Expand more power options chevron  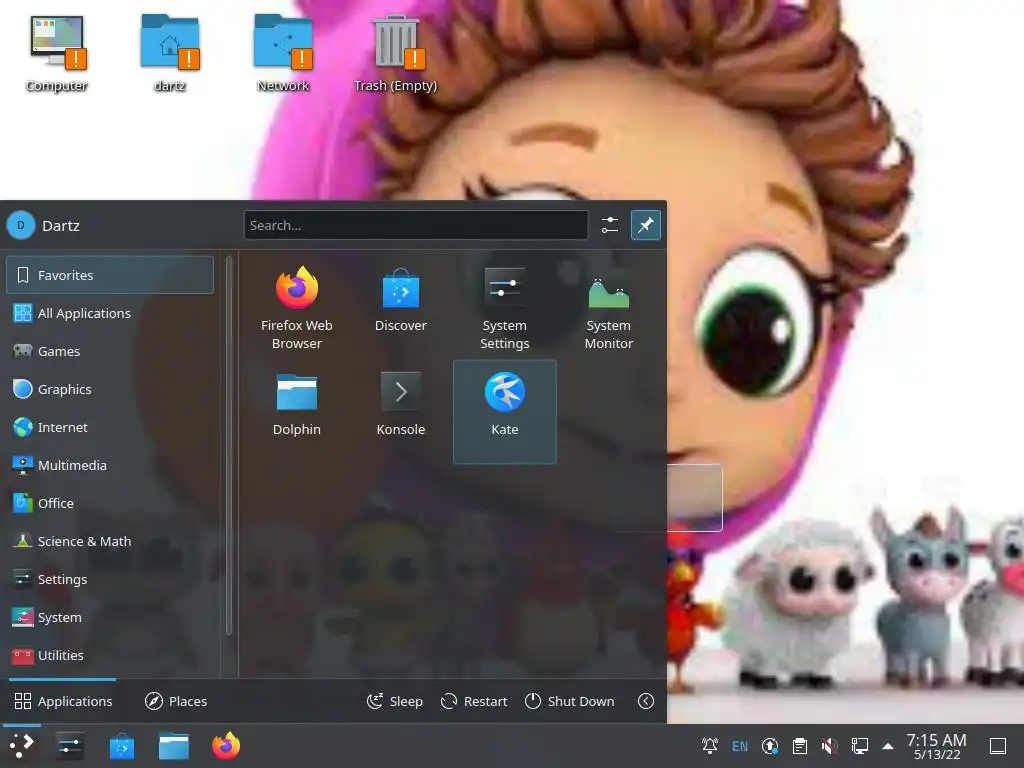coord(646,701)
